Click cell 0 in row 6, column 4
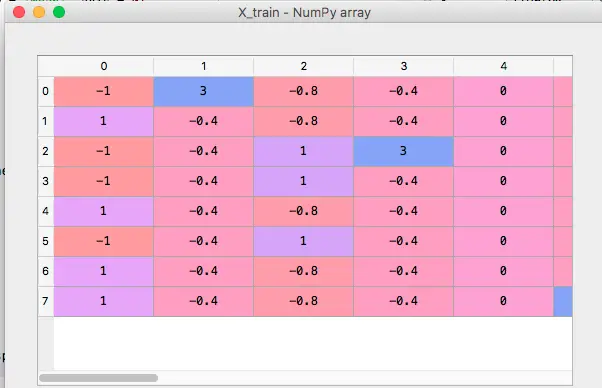This screenshot has width=602, height=388. (503, 271)
